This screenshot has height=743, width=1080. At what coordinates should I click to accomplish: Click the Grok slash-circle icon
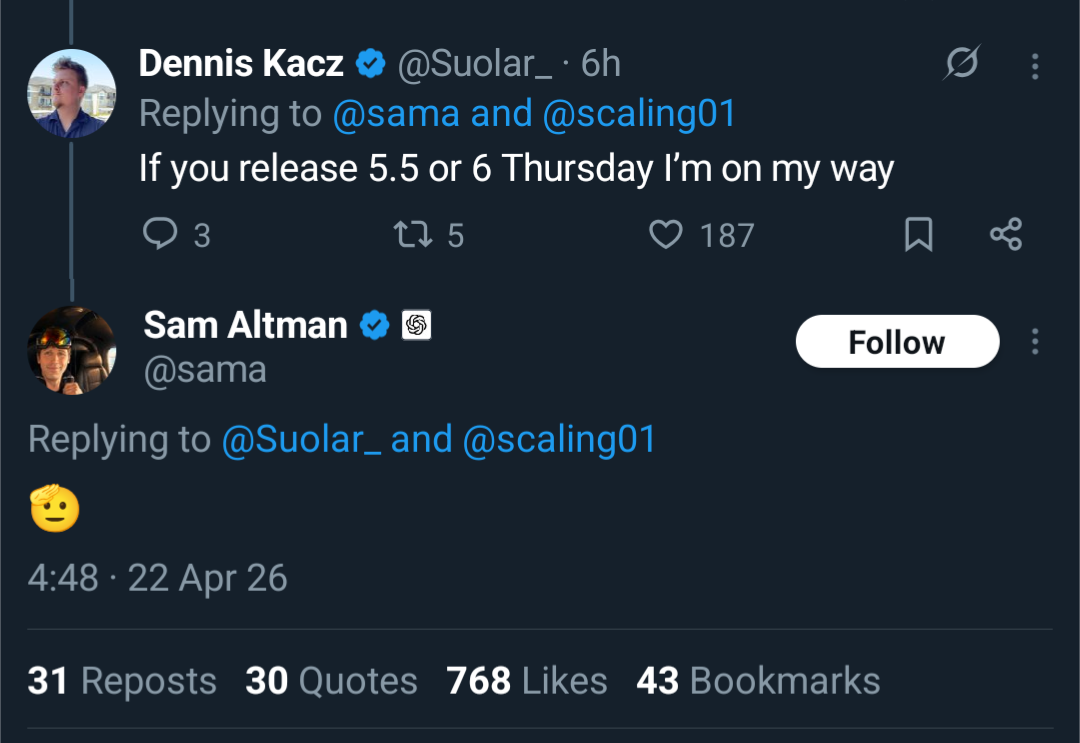point(963,65)
